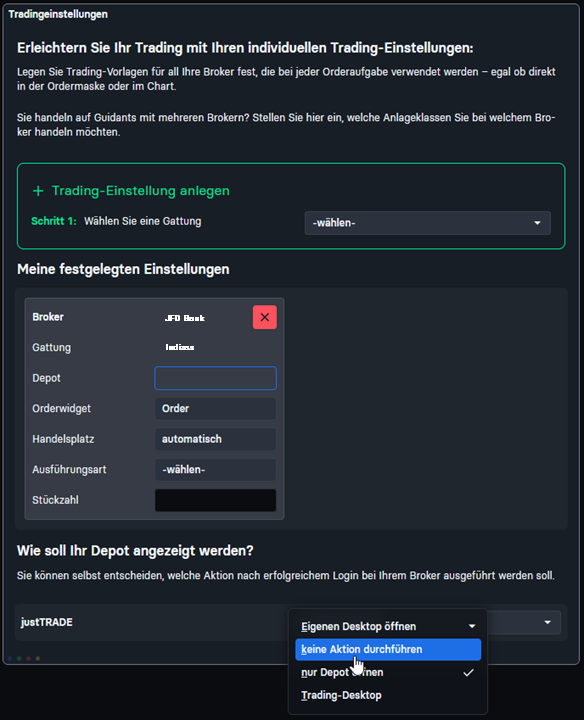Click the Depot input field

coord(215,378)
